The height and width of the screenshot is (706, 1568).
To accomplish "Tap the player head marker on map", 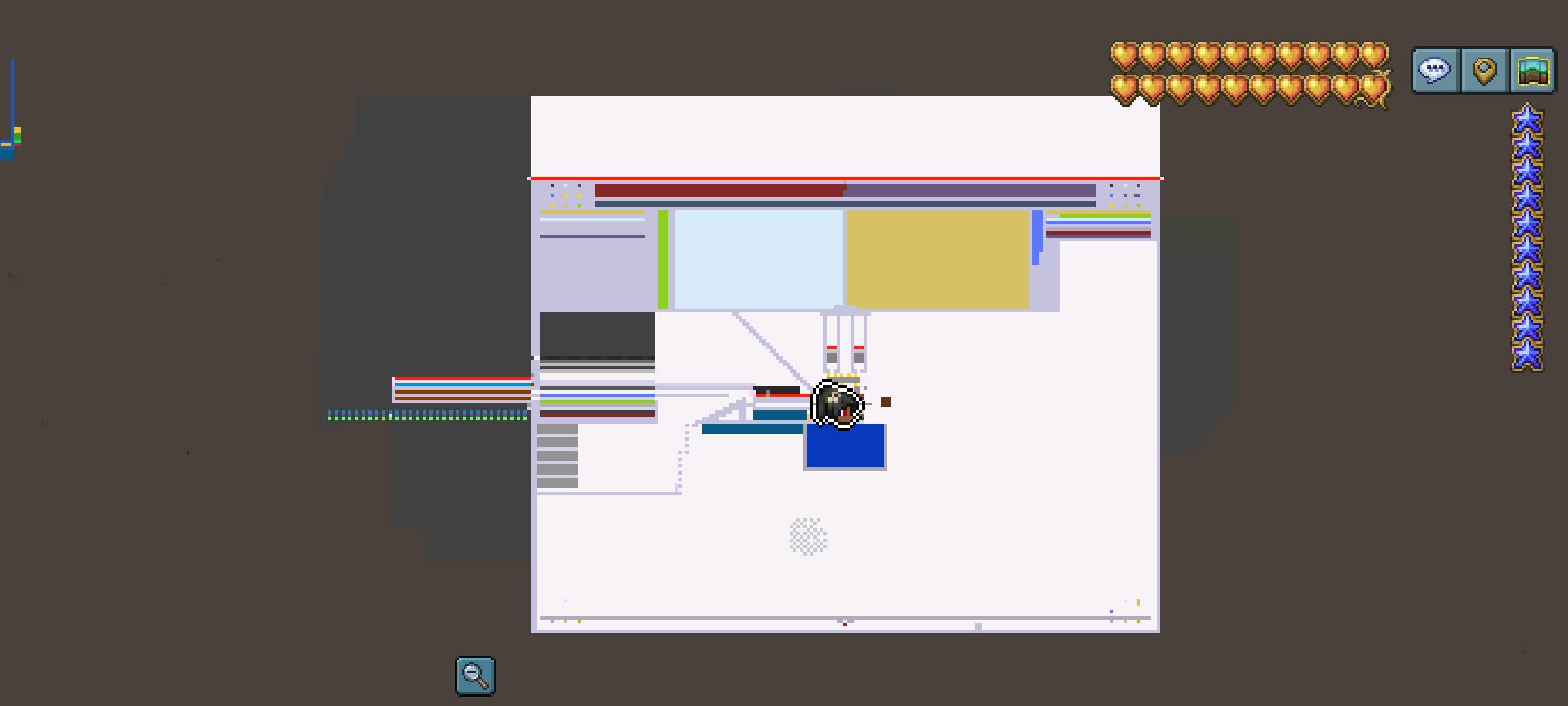I will tap(838, 405).
